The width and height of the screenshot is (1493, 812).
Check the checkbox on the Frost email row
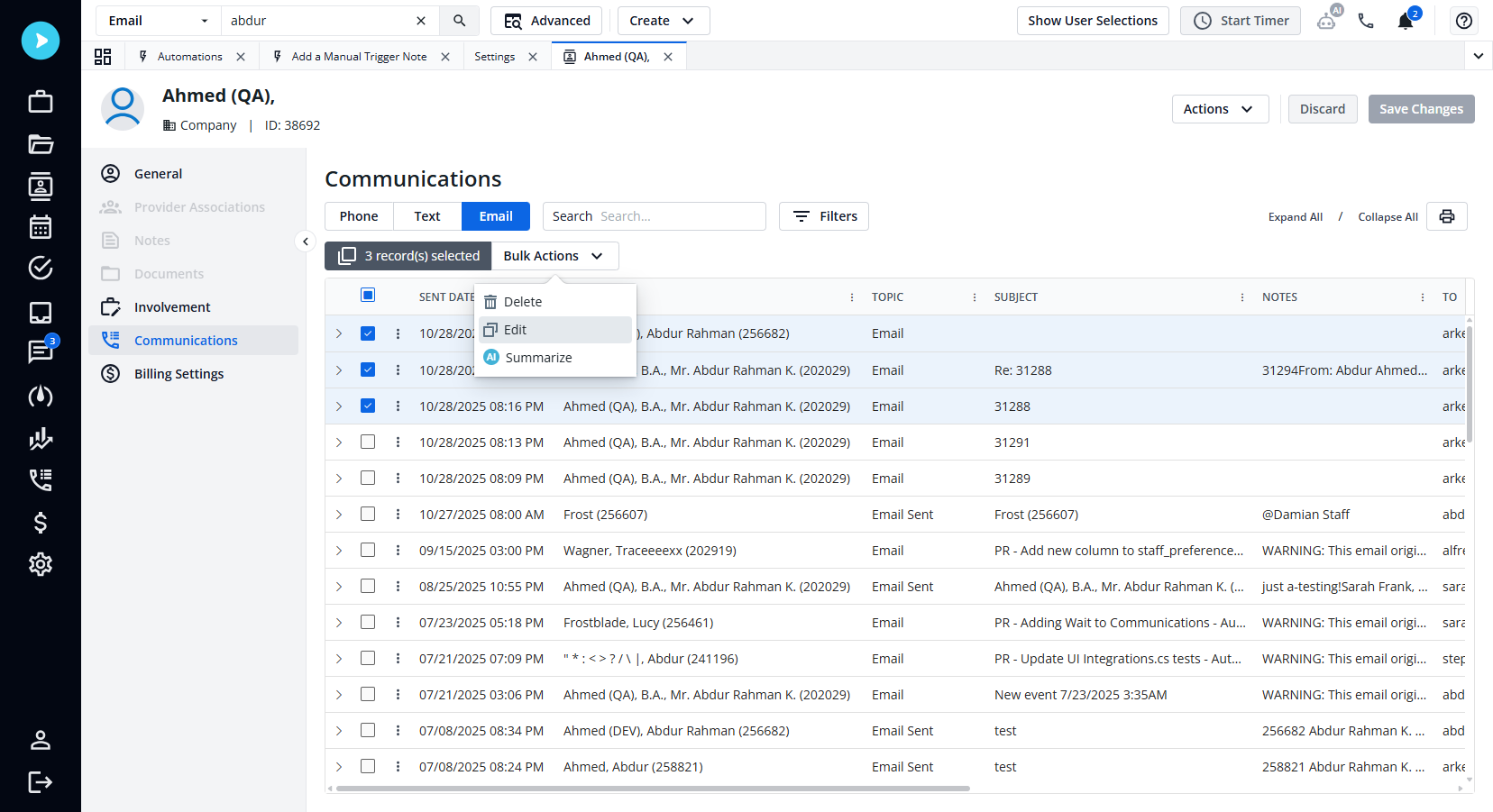coord(367,514)
